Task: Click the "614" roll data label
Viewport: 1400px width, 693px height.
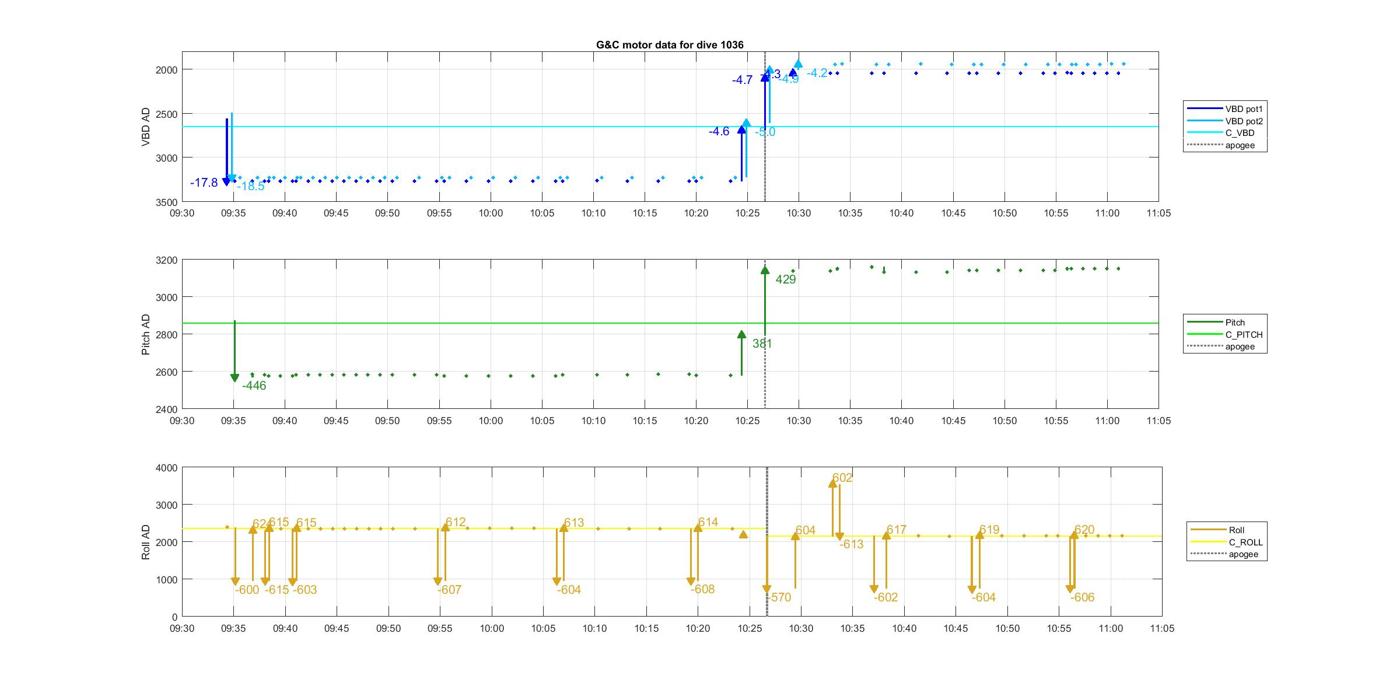Action: (x=708, y=523)
